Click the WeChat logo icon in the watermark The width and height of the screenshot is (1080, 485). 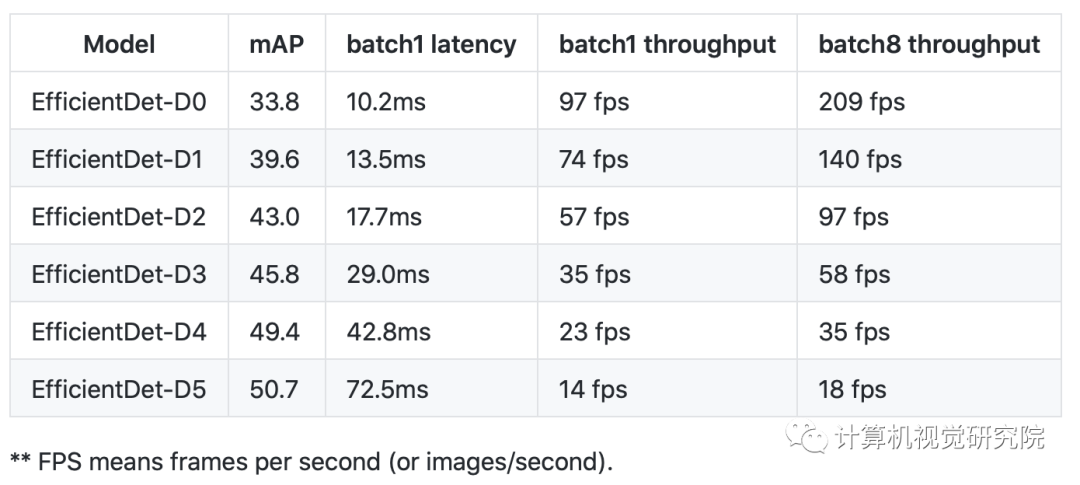pyautogui.click(x=806, y=437)
